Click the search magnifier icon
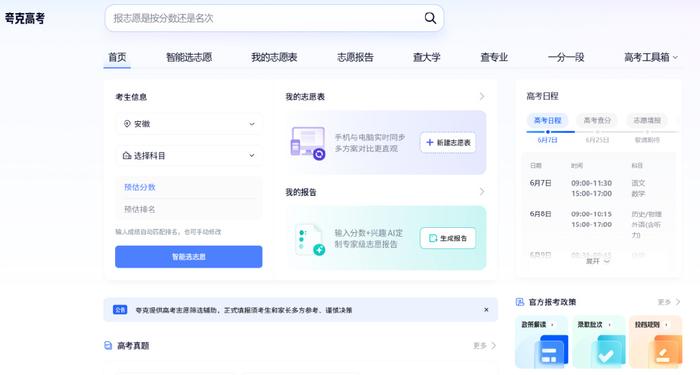This screenshot has height=375, width=700. (x=430, y=18)
